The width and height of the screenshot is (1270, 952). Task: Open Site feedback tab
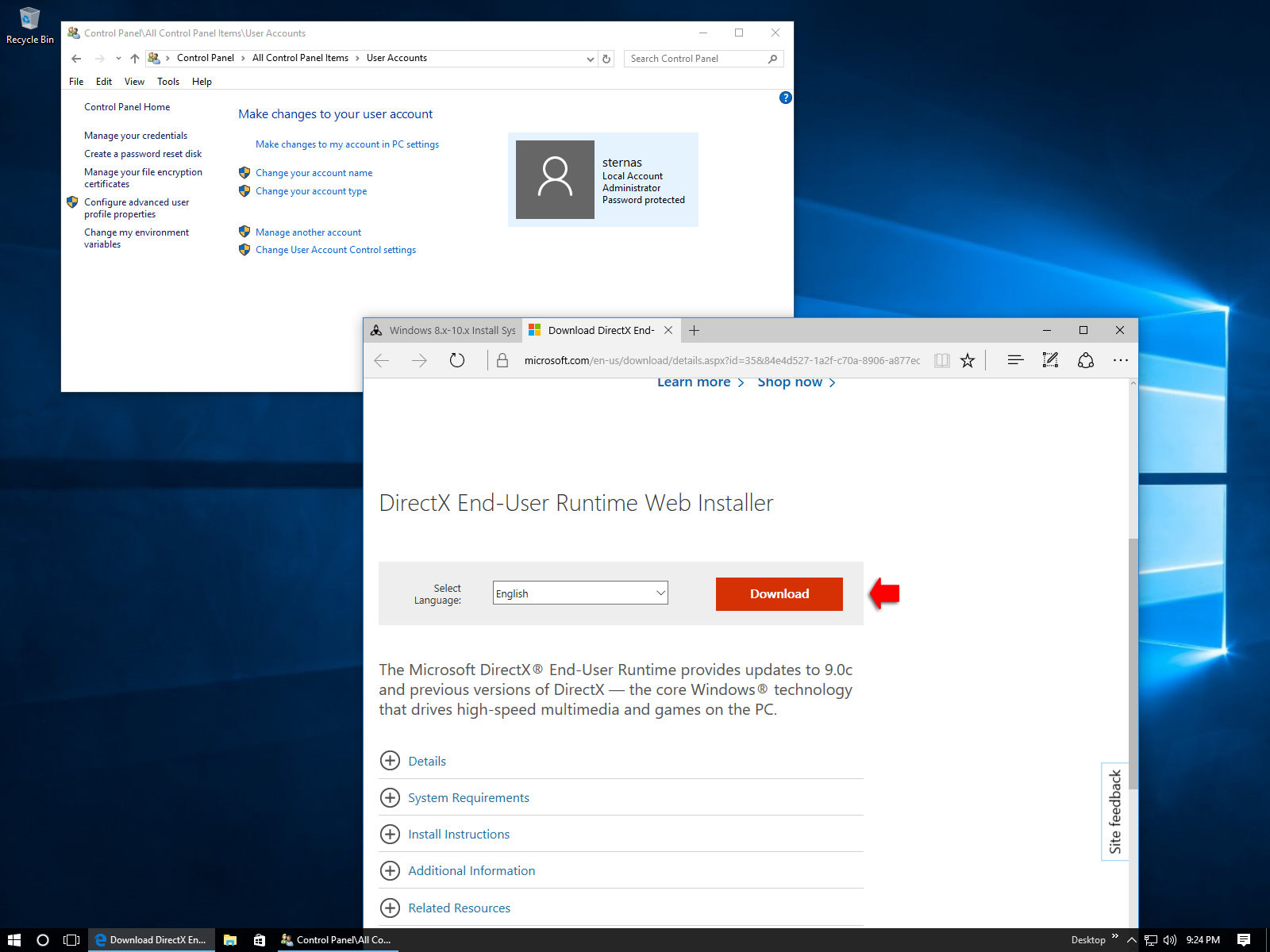coord(1115,812)
